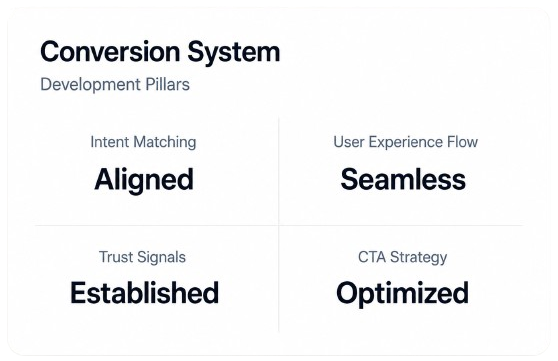This screenshot has height=361, width=558.
Task: Click the word "System" in the title
Action: [x=234, y=53]
